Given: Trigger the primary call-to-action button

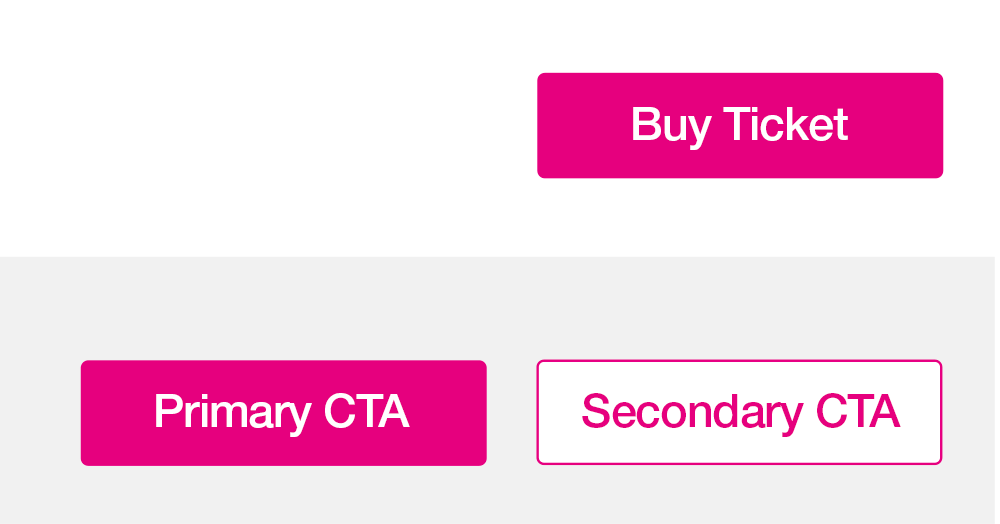Looking at the screenshot, I should click(x=284, y=413).
